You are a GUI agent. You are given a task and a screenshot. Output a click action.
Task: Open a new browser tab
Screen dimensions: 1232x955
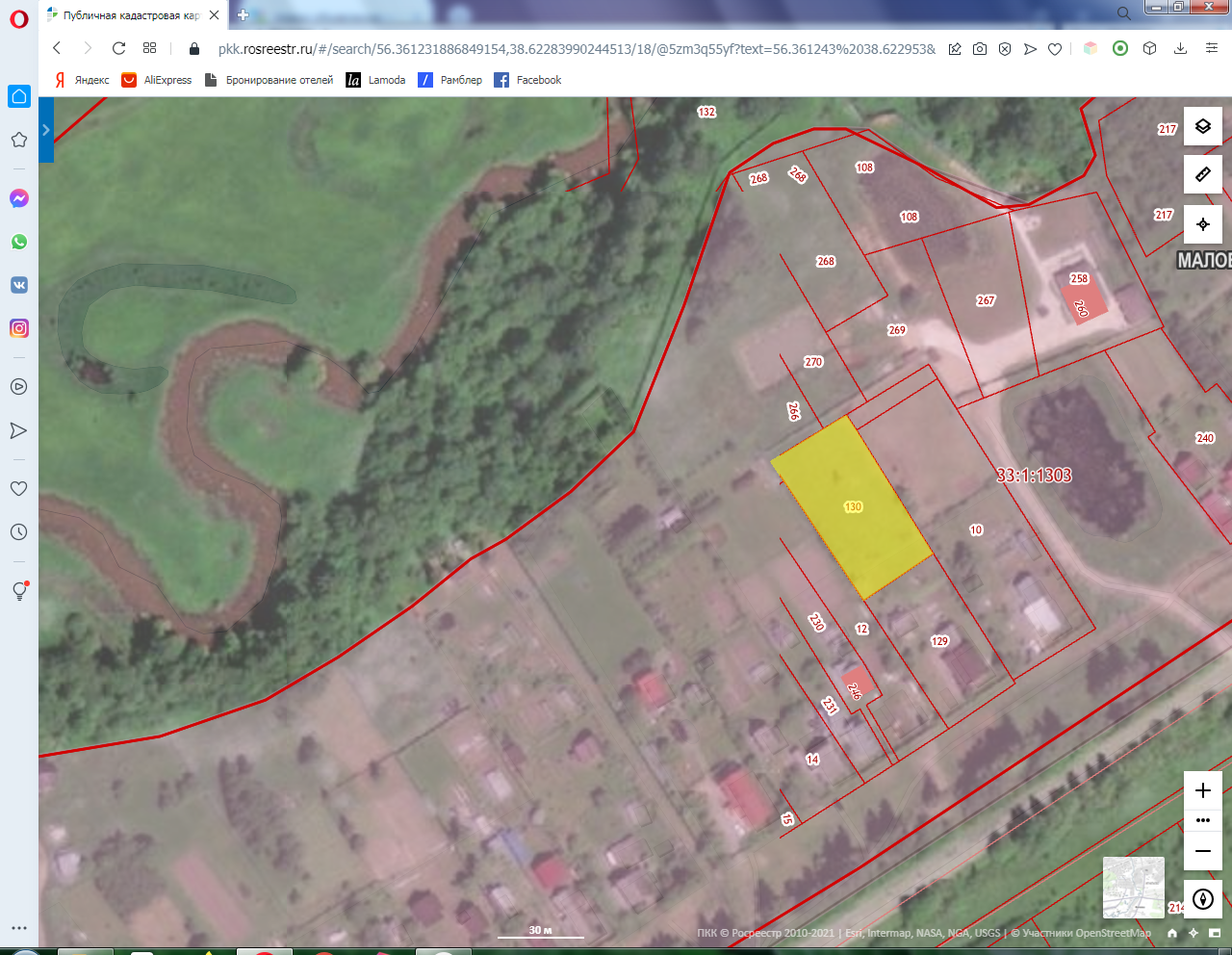click(243, 14)
